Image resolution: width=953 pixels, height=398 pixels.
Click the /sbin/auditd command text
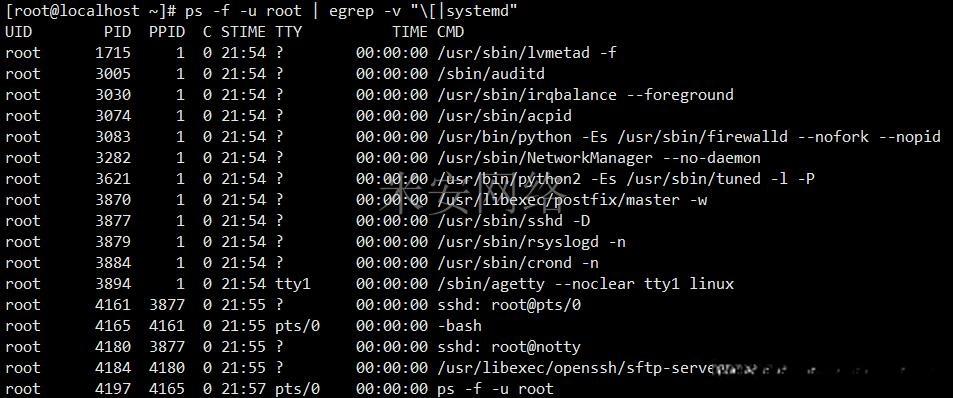coord(491,74)
